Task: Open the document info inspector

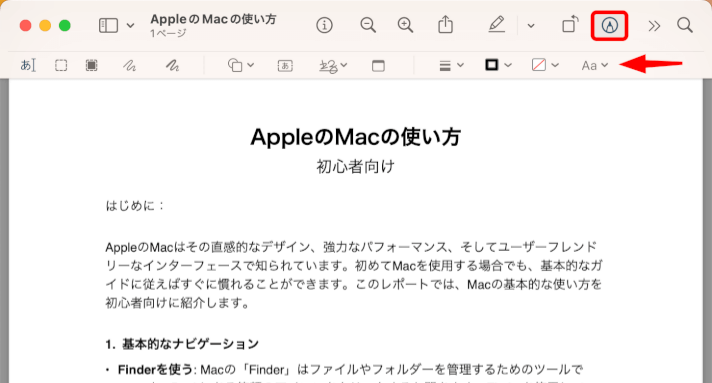Action: [x=324, y=25]
